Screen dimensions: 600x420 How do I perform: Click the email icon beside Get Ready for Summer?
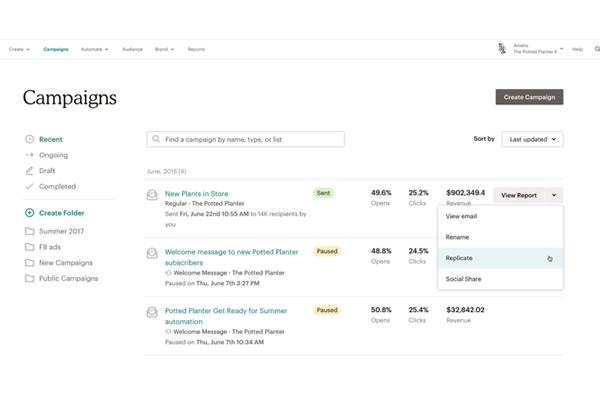tap(152, 312)
